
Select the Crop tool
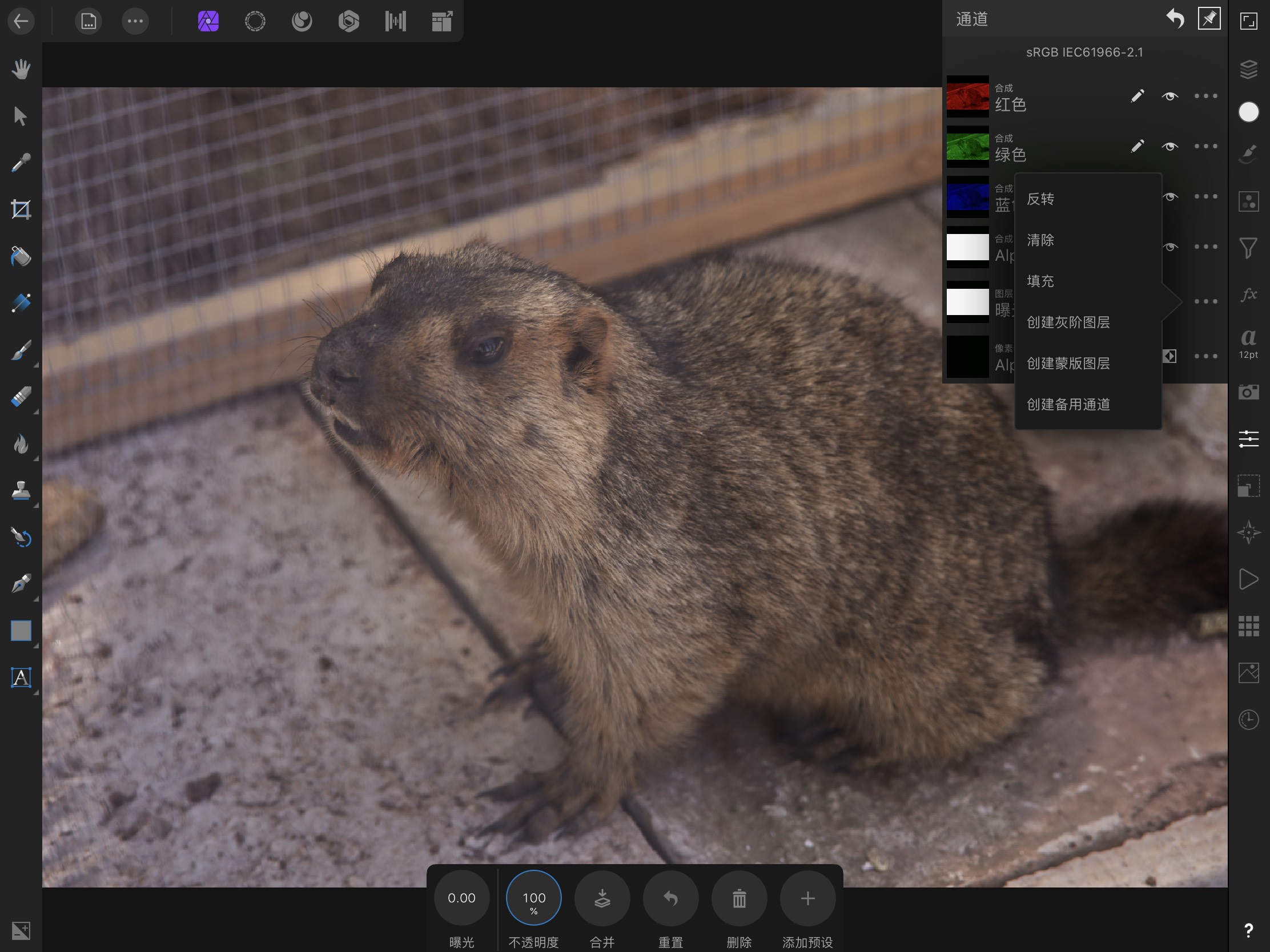pos(21,208)
